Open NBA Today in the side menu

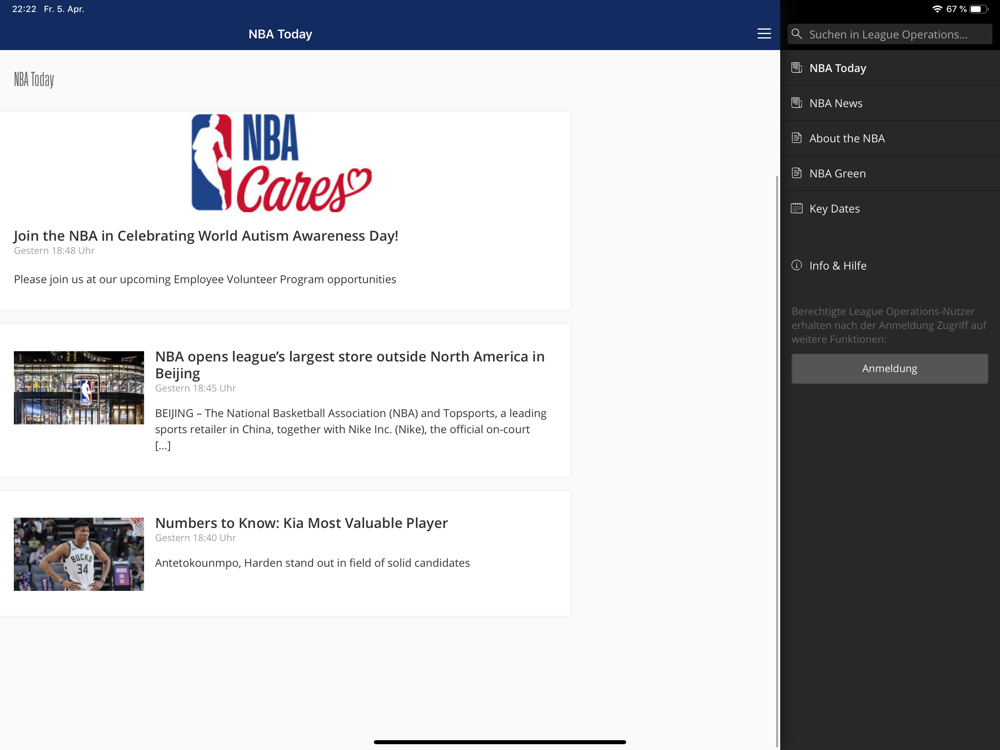click(x=890, y=68)
